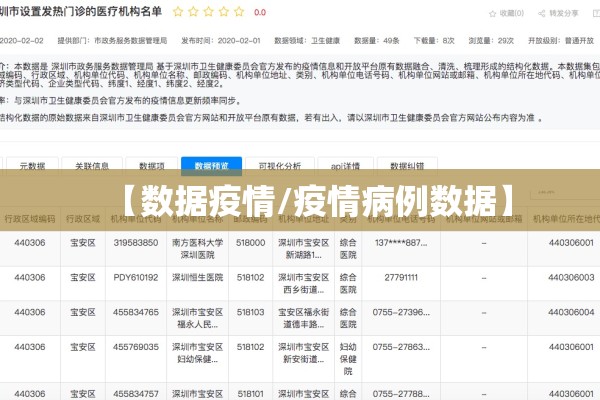Screen dimensions: 600x400
Task: Rate the dataset two stars
Action: pyautogui.click(x=193, y=11)
